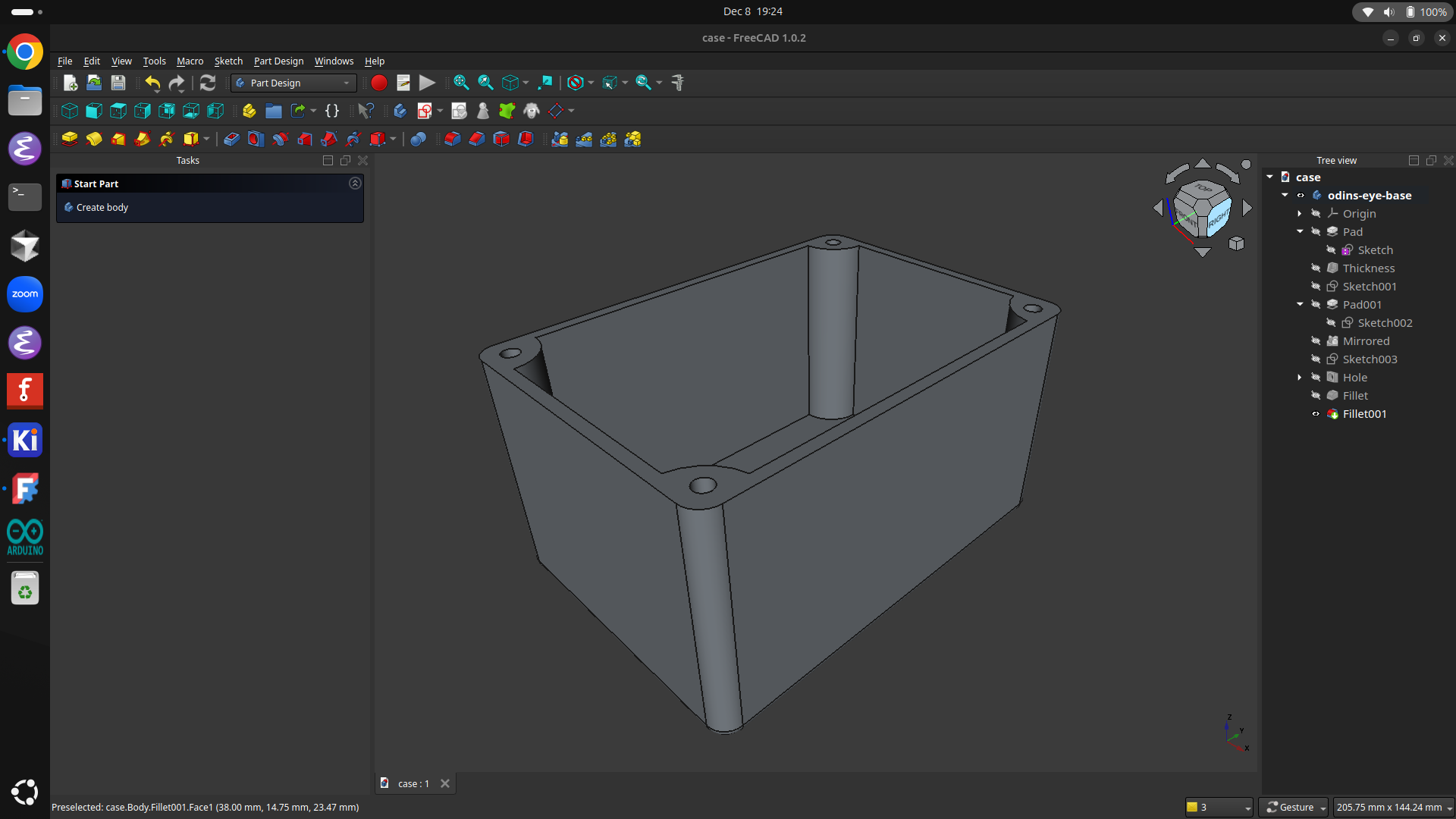The image size is (1456, 819).
Task: Toggle odins-eye-base visibility eye
Action: (x=1301, y=195)
